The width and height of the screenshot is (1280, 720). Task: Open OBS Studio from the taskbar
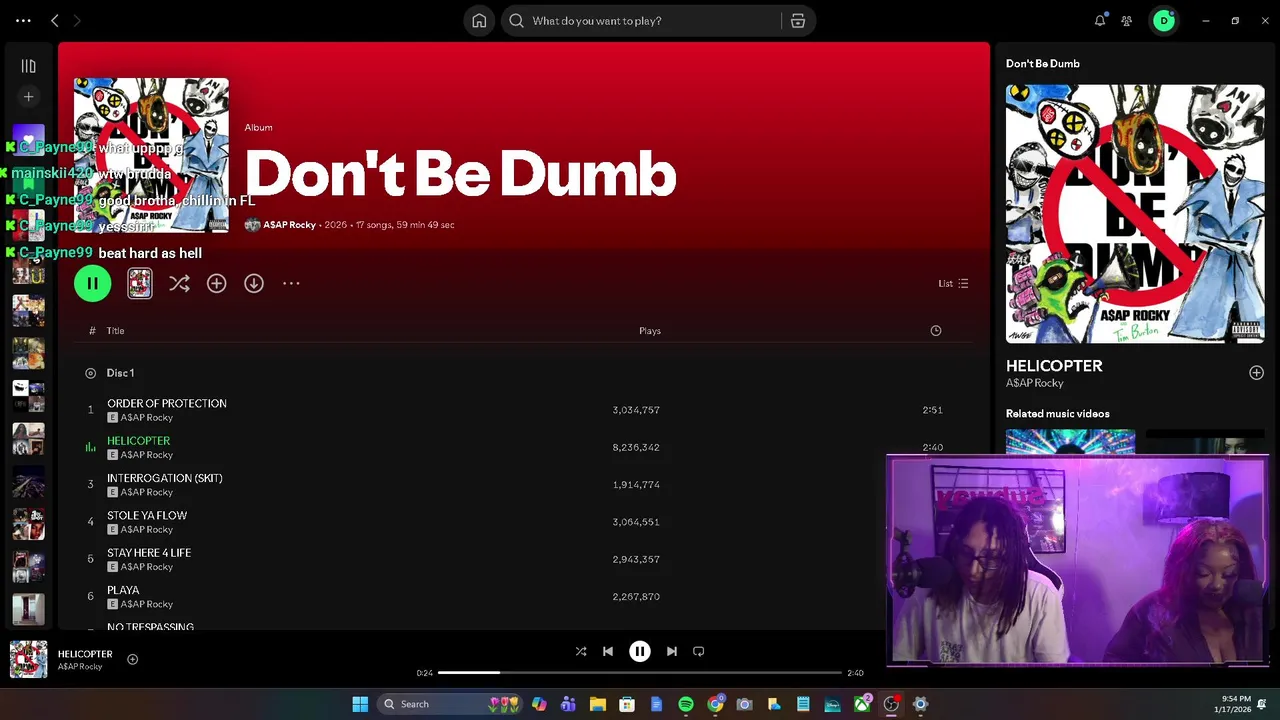pos(891,704)
